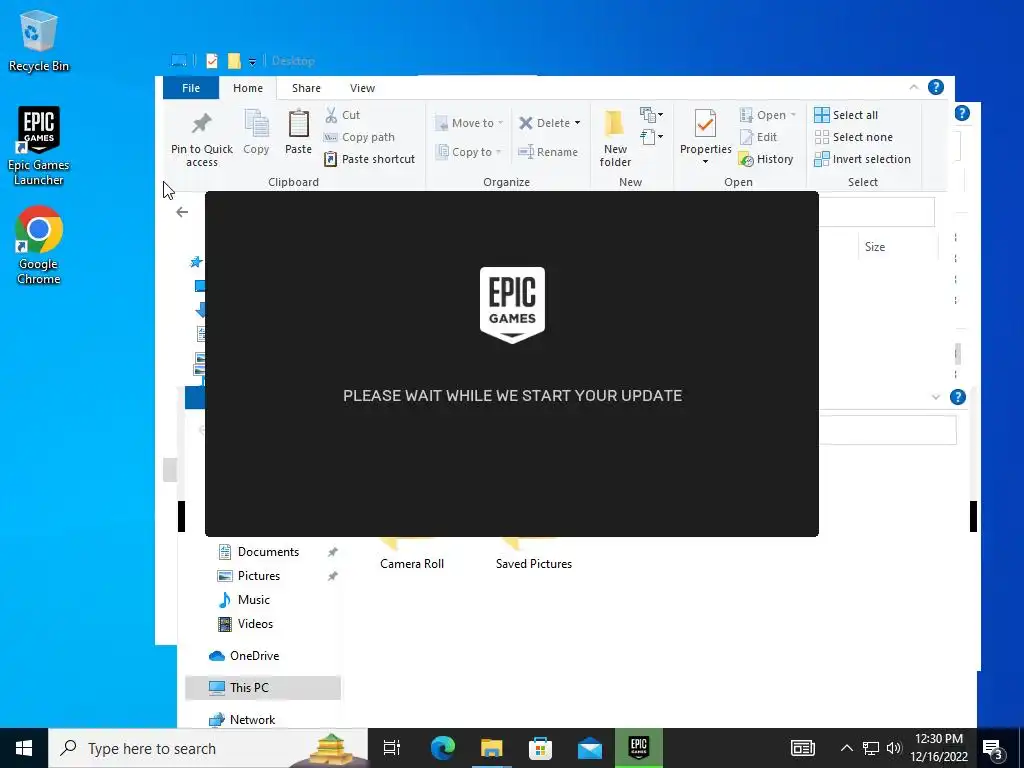Viewport: 1024px width, 768px height.
Task: Create a New folder from the ribbon
Action: 615,138
